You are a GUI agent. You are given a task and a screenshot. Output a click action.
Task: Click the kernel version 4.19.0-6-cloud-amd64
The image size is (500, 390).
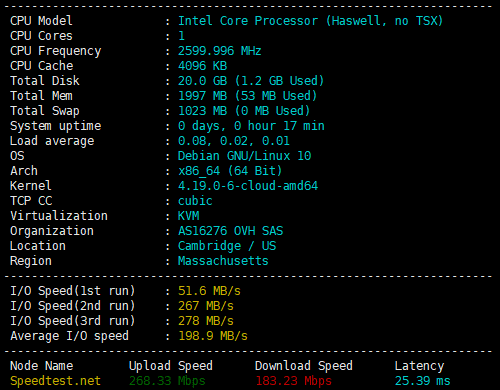coord(248,186)
